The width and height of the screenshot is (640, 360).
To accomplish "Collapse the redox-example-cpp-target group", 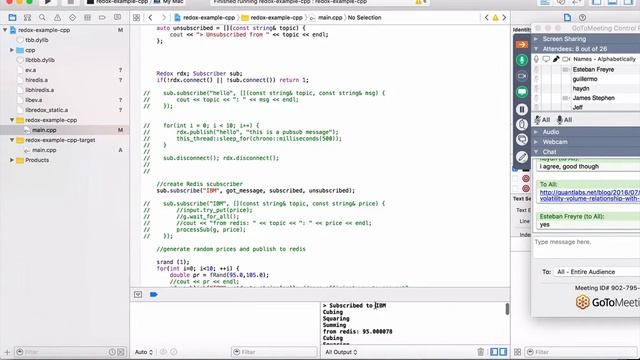I will point(12,140).
